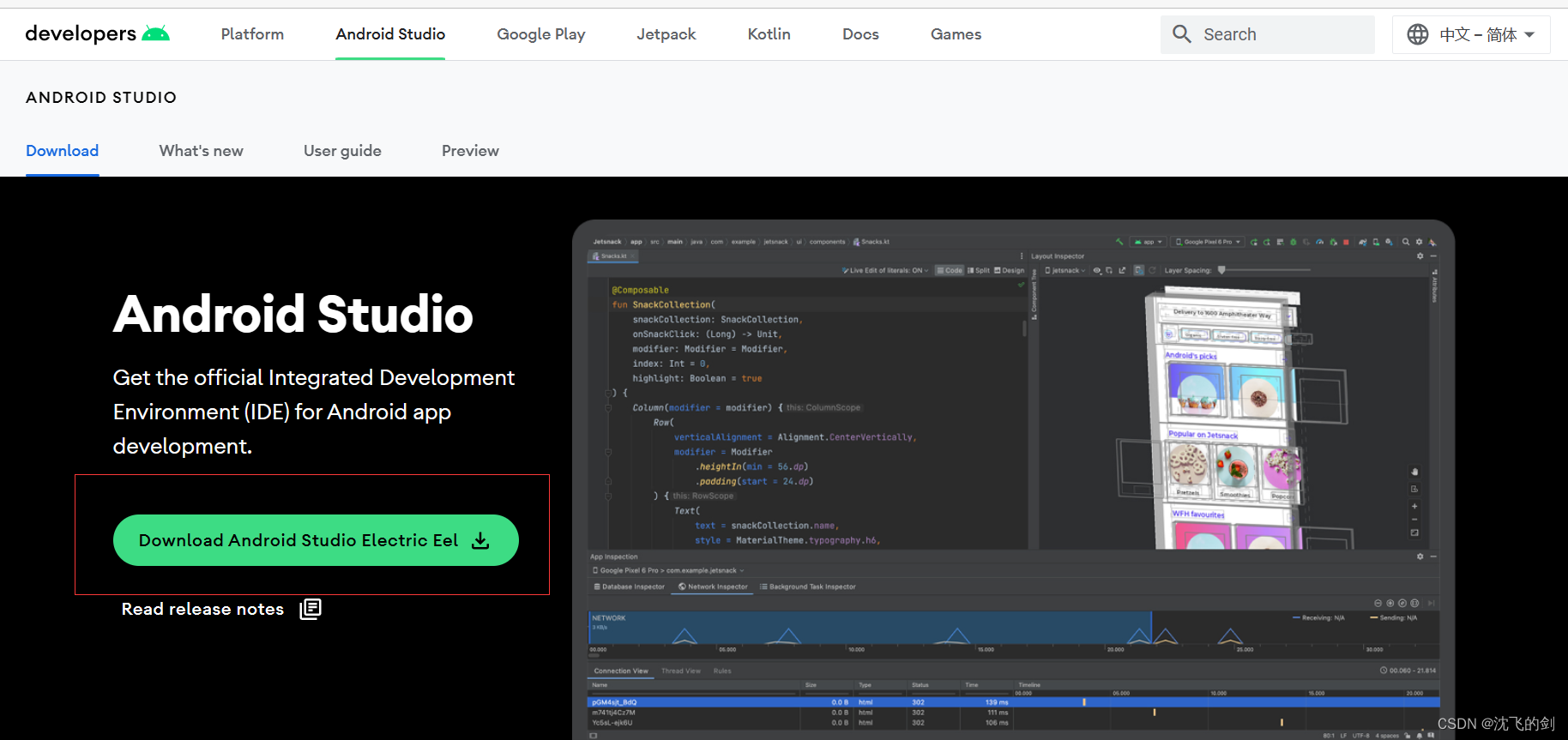The width and height of the screenshot is (1568, 740).
Task: Select the m741tj4Cz7M network request row
Action: [1014, 713]
